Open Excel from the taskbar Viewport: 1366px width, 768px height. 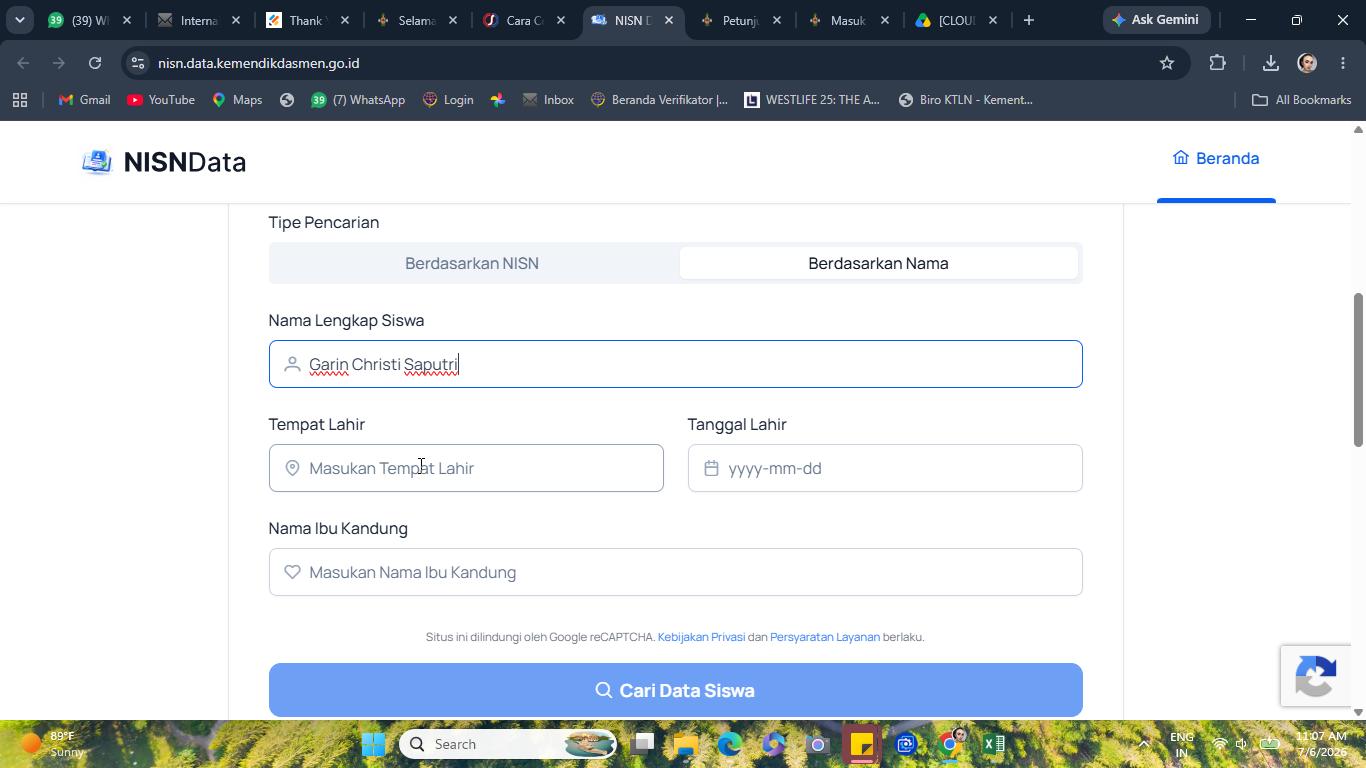[x=993, y=744]
